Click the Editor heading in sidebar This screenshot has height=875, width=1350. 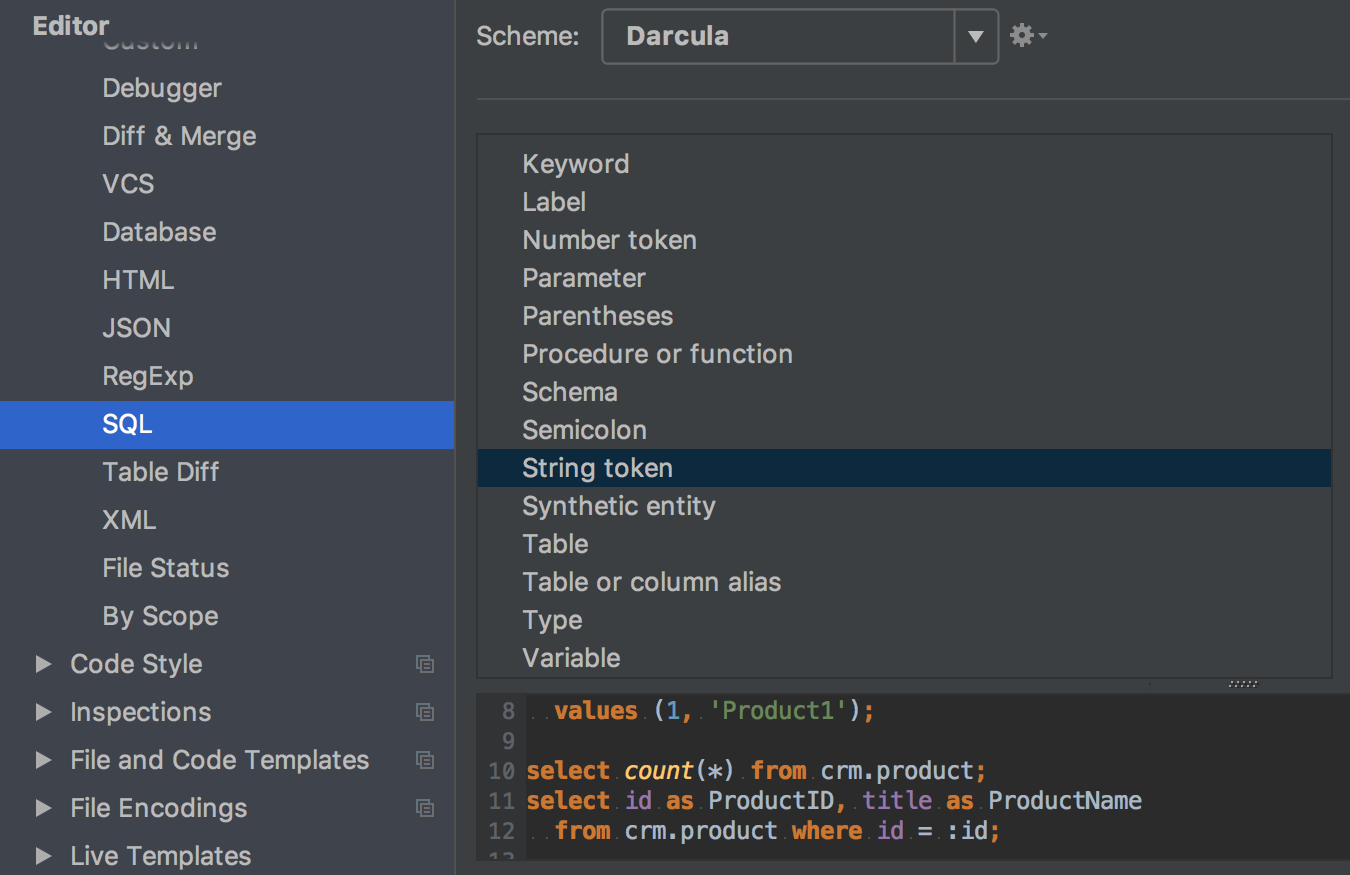point(71,26)
